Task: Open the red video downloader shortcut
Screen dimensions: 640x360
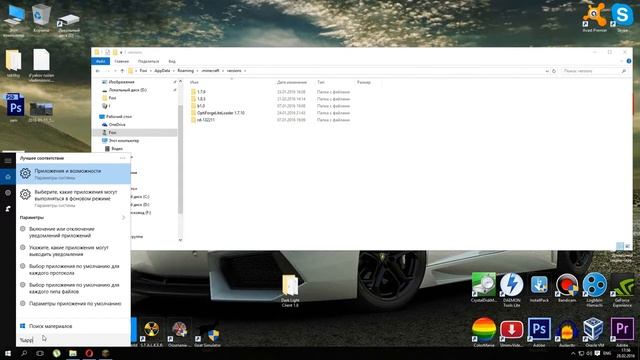Action: [x=511, y=332]
